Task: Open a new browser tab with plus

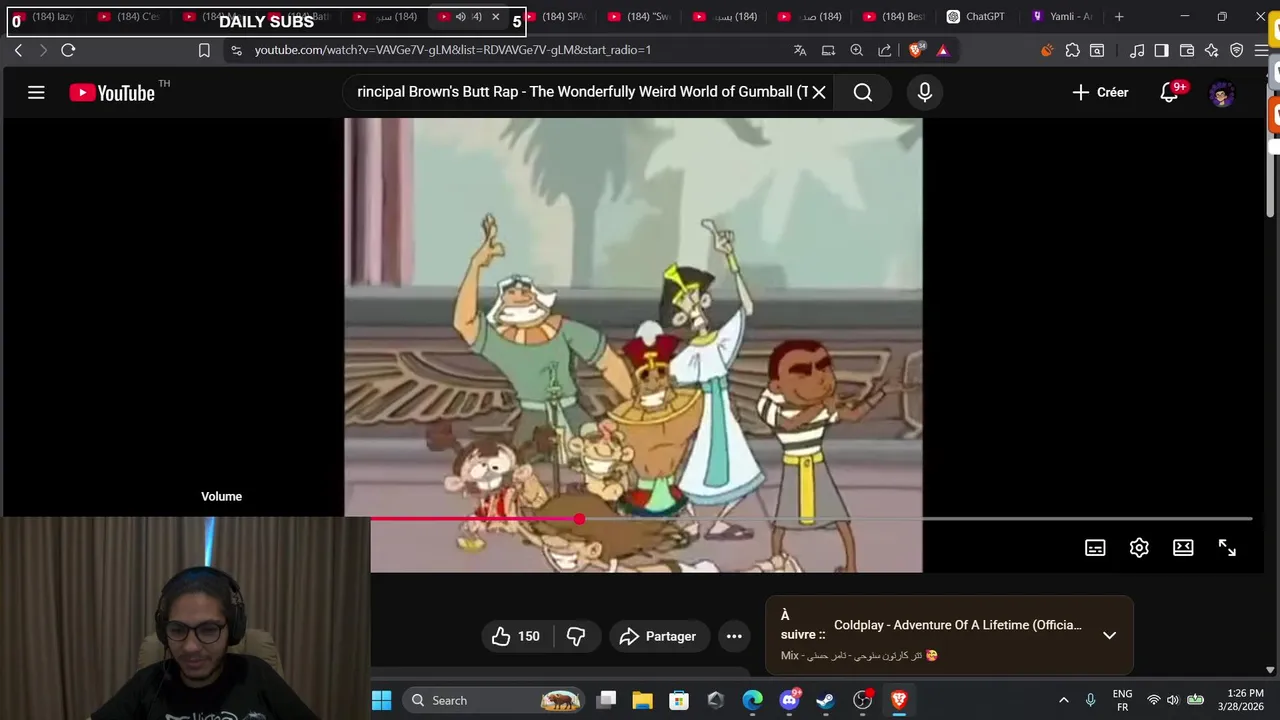Action: (x=1119, y=17)
